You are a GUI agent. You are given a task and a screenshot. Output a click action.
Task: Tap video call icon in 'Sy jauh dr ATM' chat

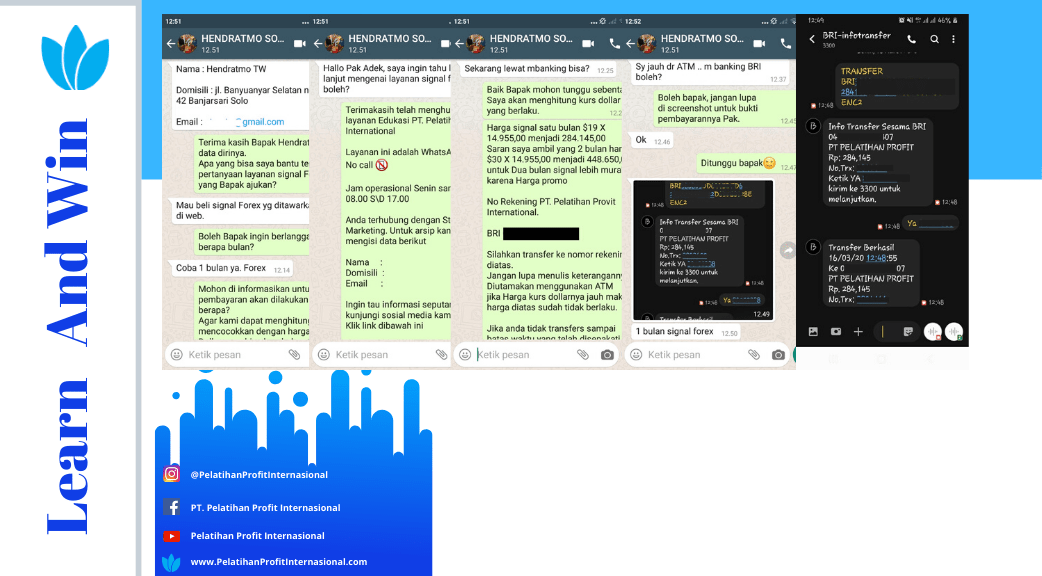[x=759, y=44]
